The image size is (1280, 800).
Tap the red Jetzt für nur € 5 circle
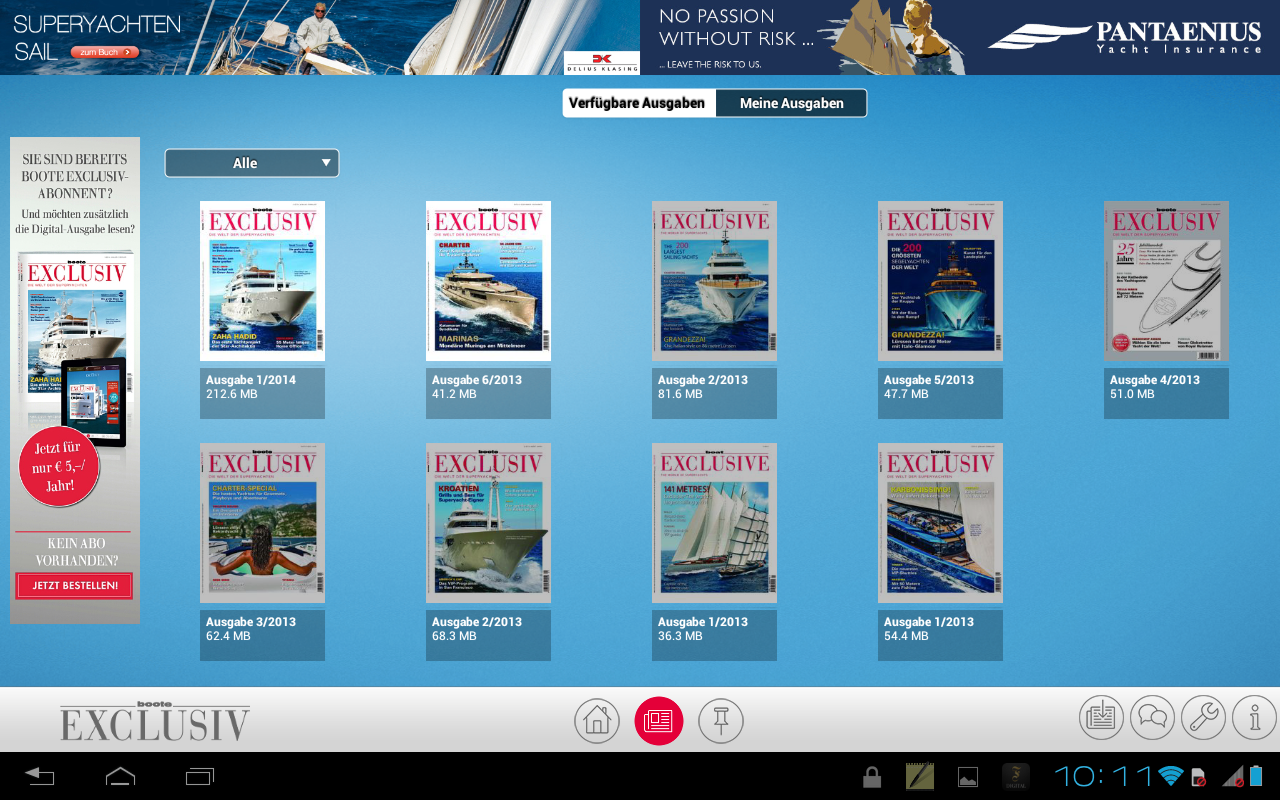coord(59,466)
